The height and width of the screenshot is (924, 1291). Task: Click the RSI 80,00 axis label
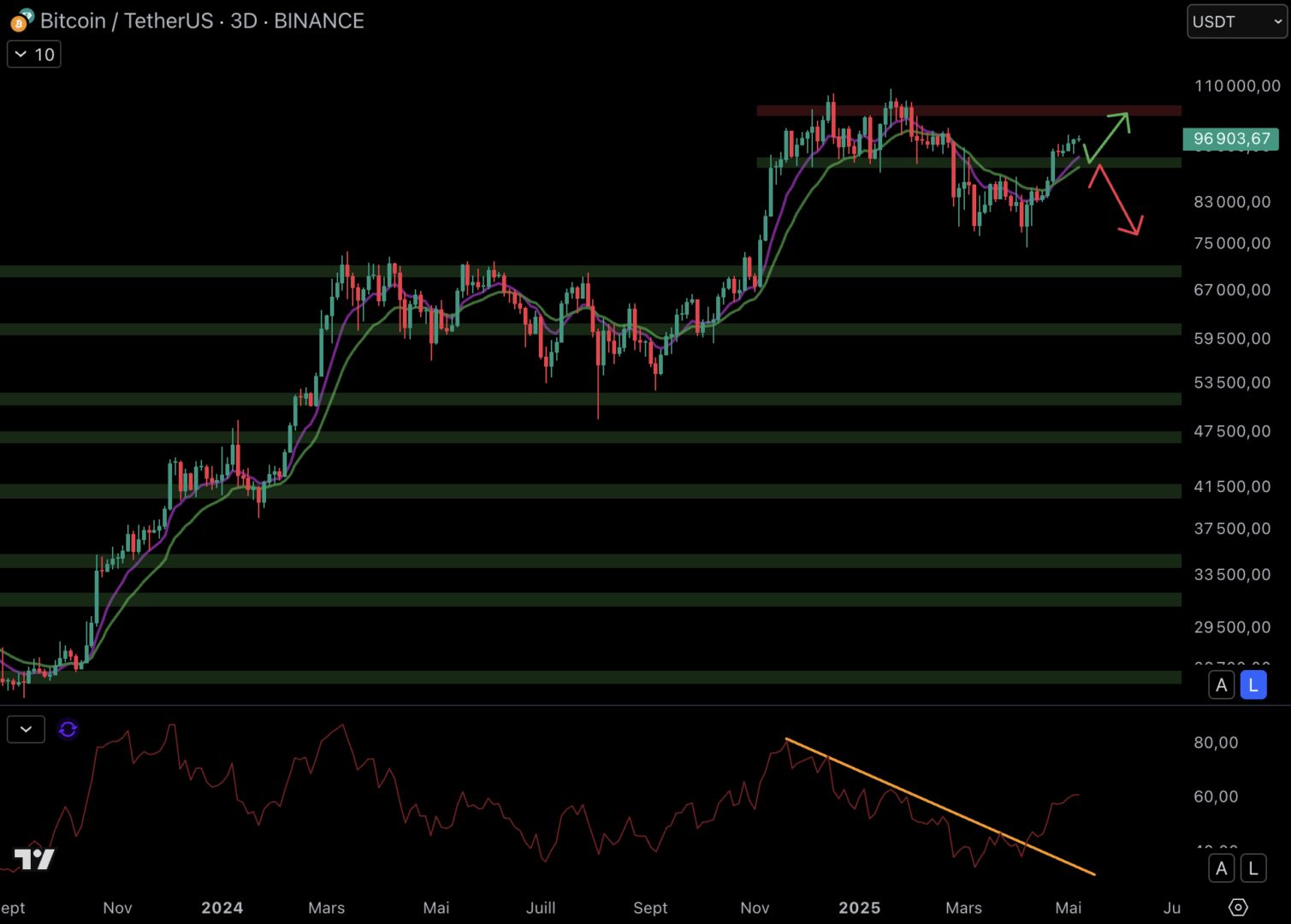pyautogui.click(x=1216, y=743)
